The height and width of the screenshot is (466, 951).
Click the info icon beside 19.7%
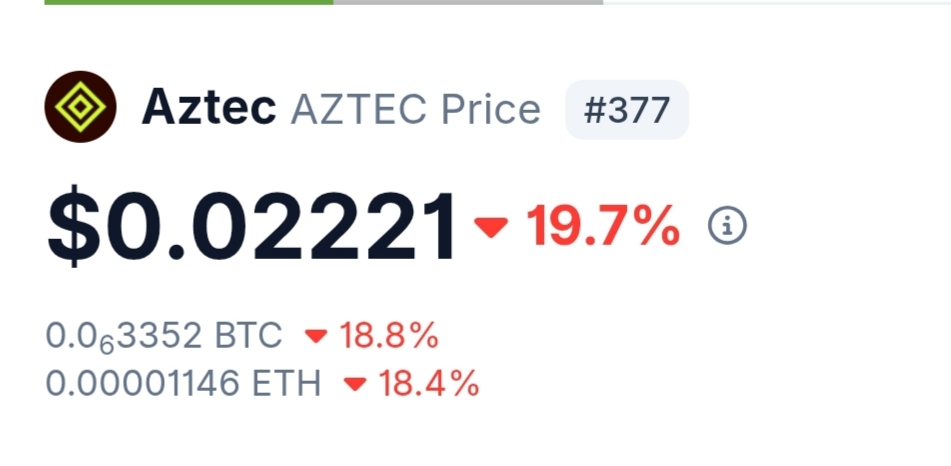point(727,227)
